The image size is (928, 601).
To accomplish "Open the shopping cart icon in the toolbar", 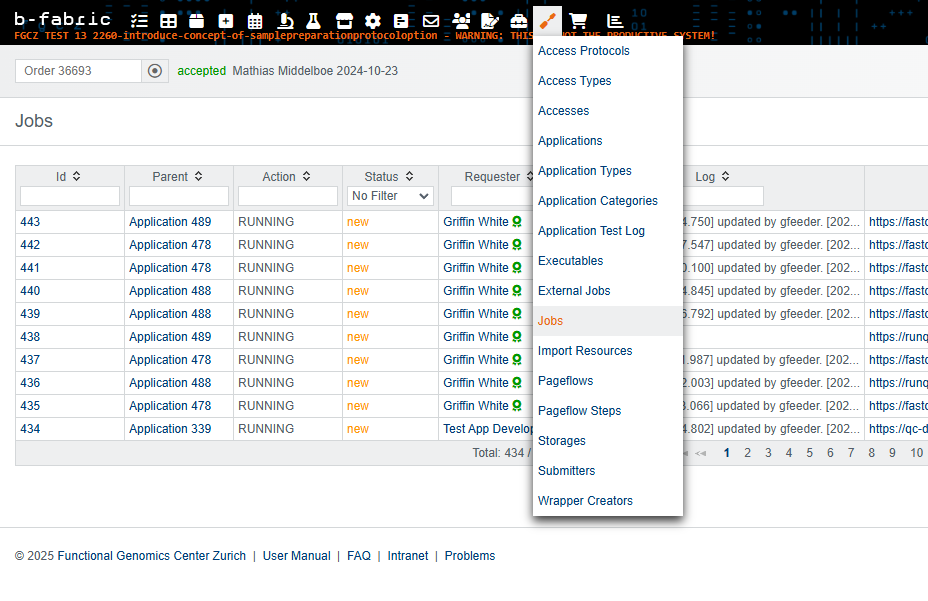I will 578,20.
